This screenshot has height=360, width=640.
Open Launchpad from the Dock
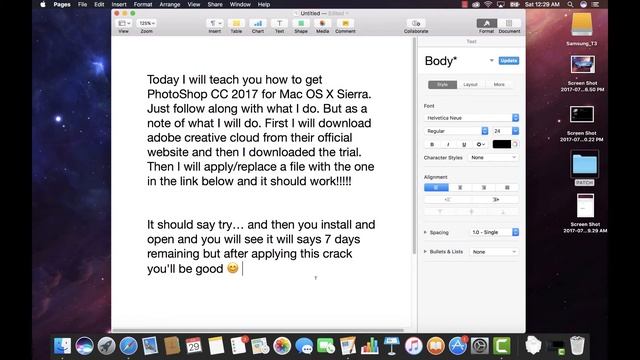tap(107, 346)
